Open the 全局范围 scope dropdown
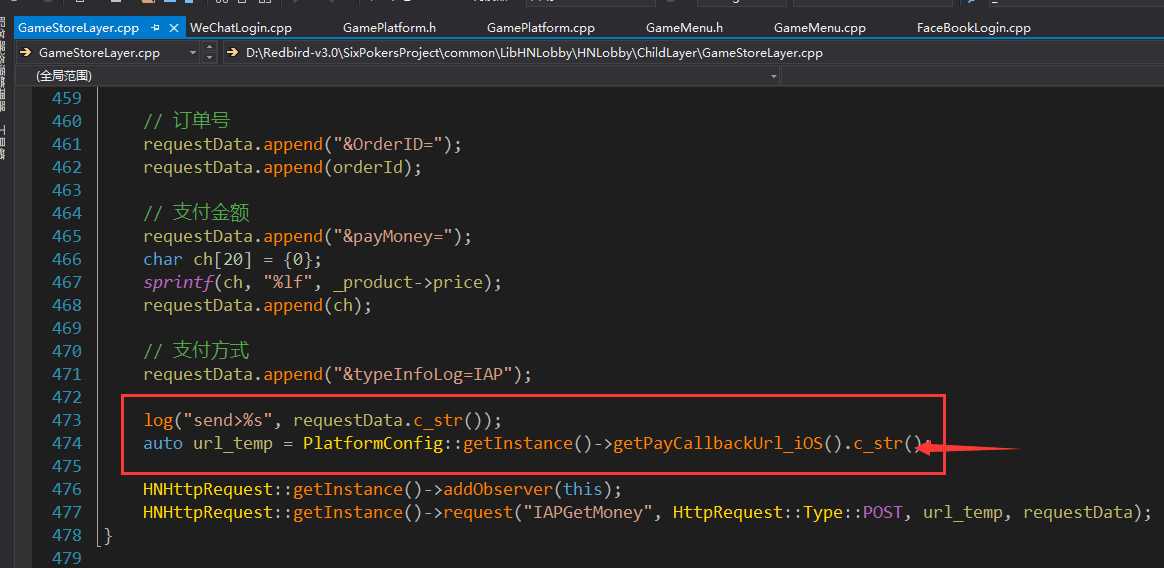 point(774,76)
